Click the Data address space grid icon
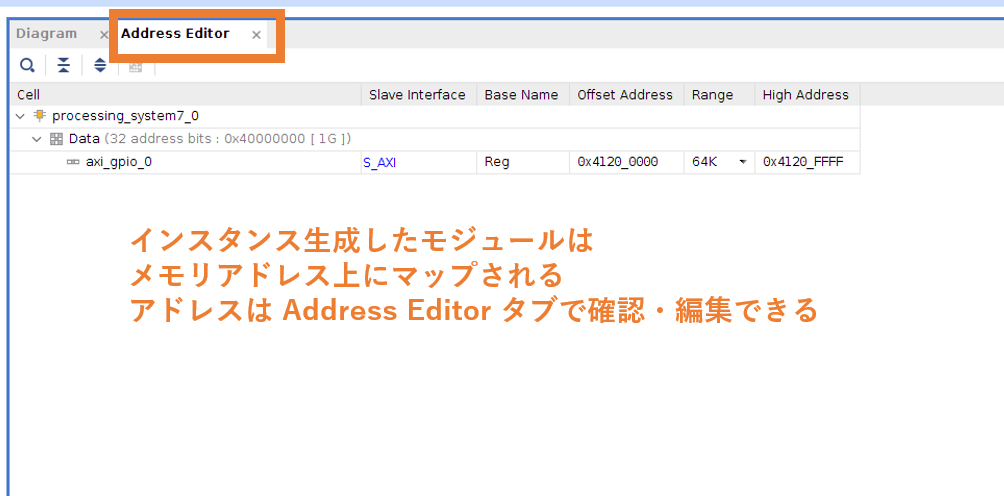 (x=56, y=139)
